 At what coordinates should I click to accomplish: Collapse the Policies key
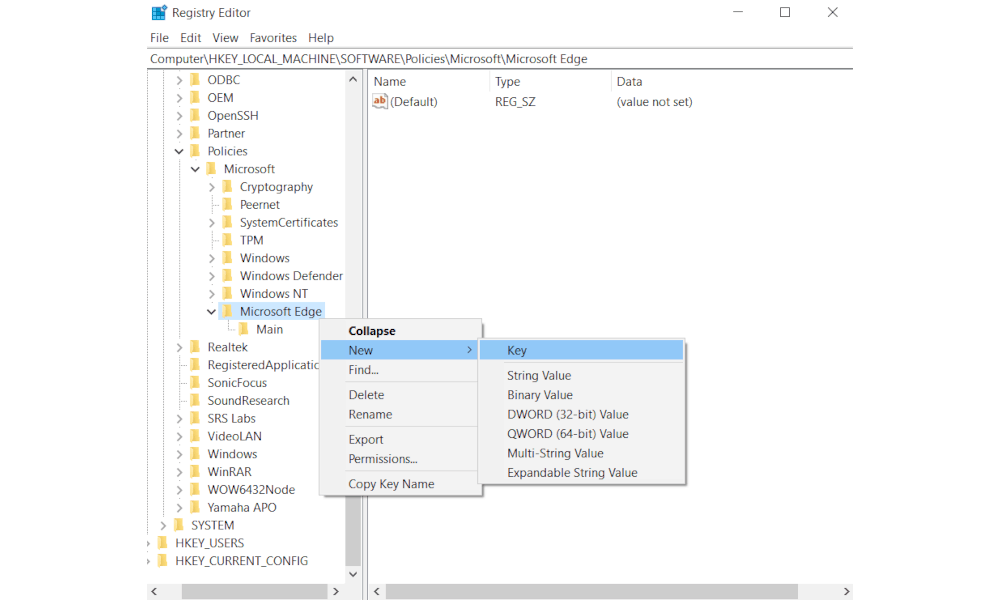179,151
